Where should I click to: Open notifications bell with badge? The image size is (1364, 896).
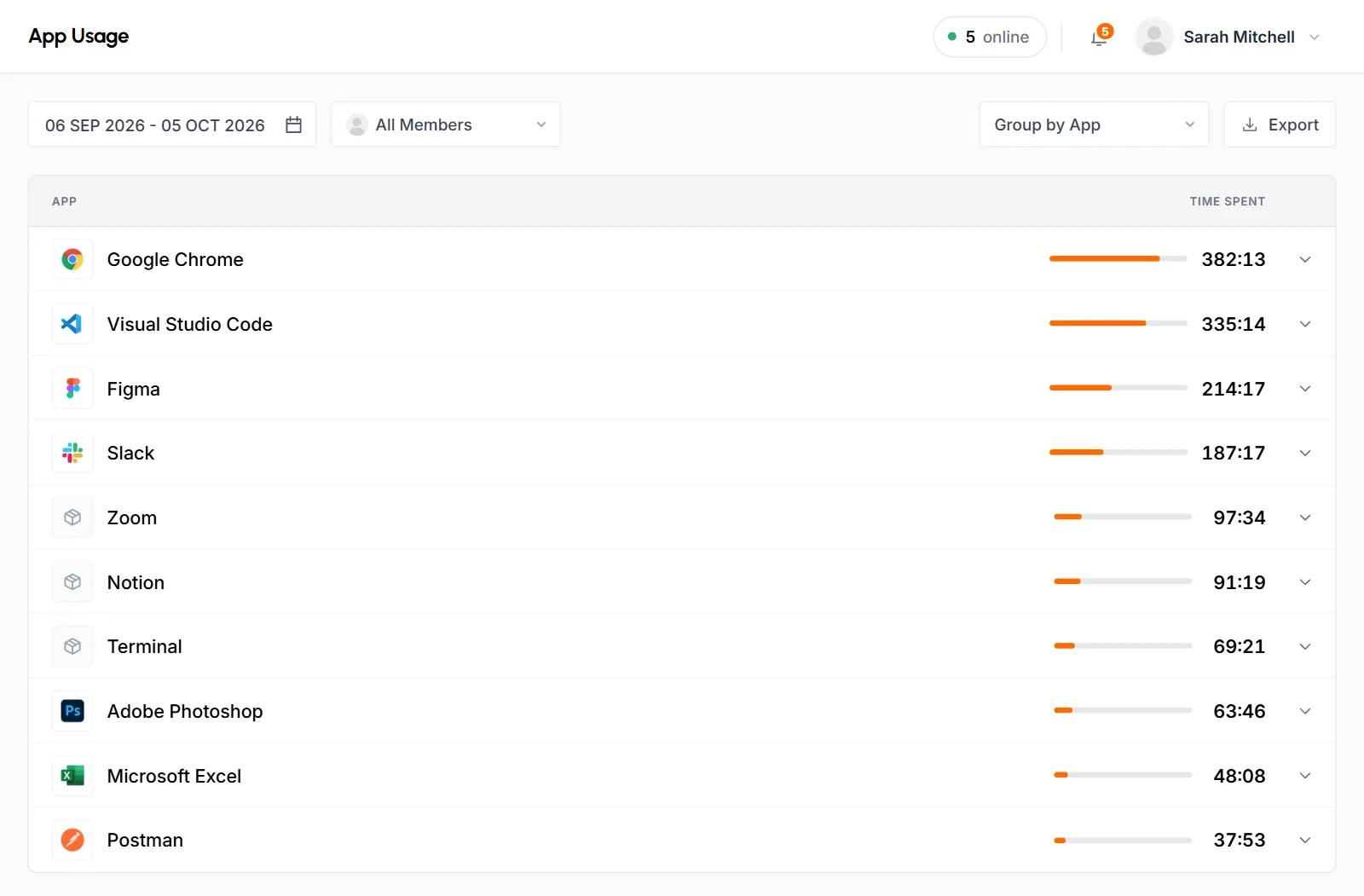coord(1100,38)
